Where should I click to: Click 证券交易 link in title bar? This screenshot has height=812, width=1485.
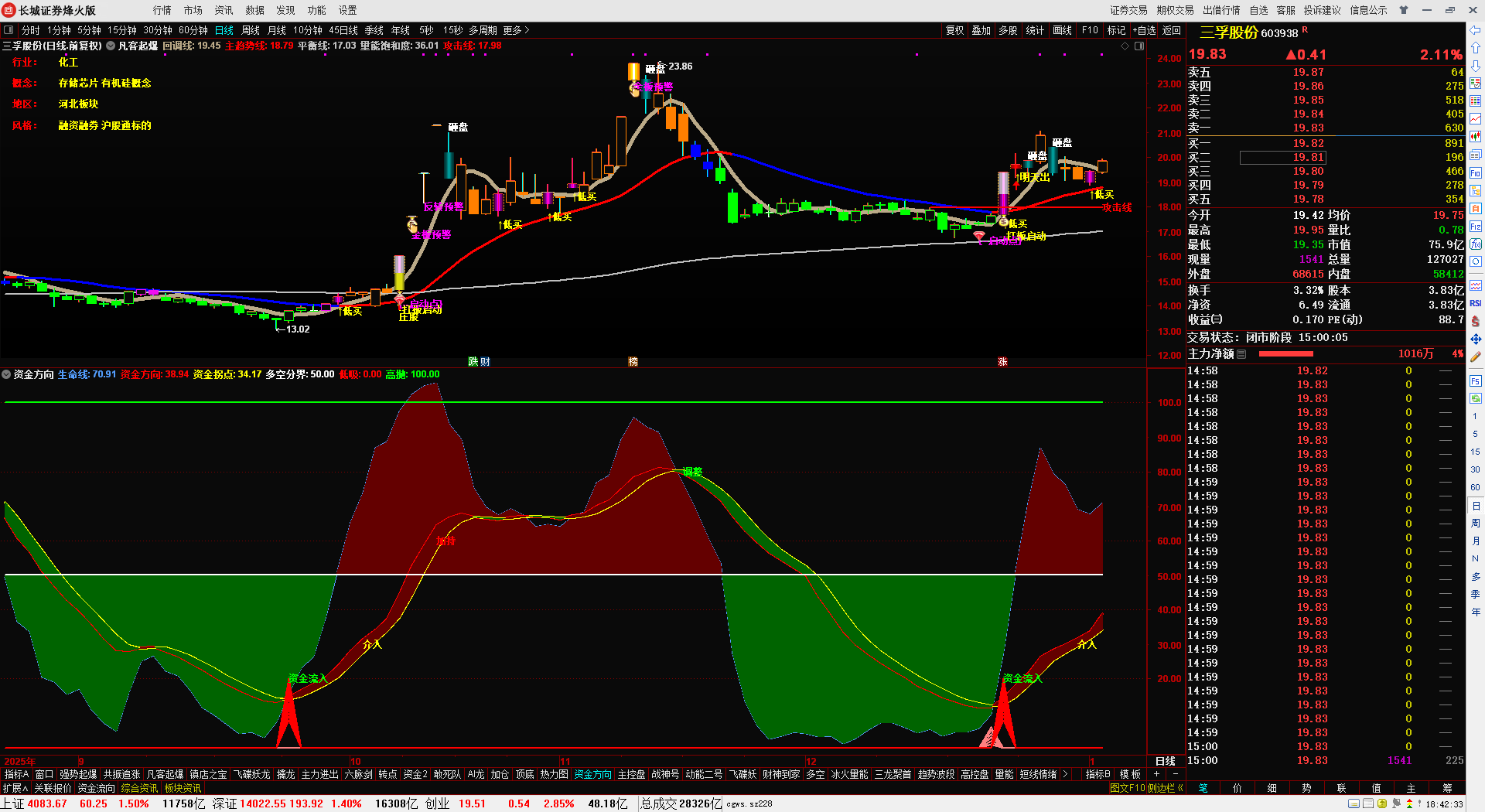tap(1128, 10)
